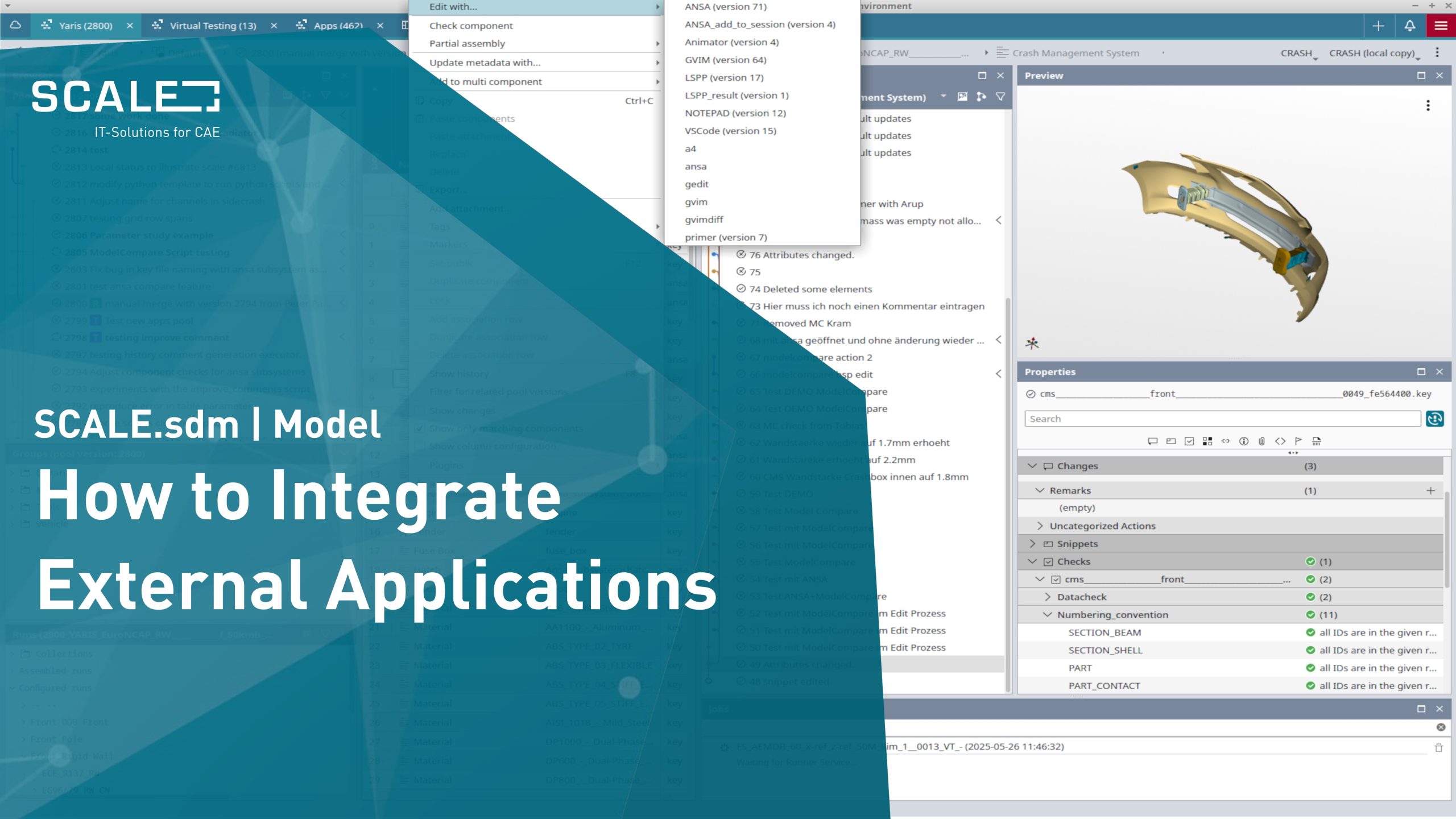Click the grid tiles icon in Properties toolbar
This screenshot has height=819, width=1456.
(1207, 441)
